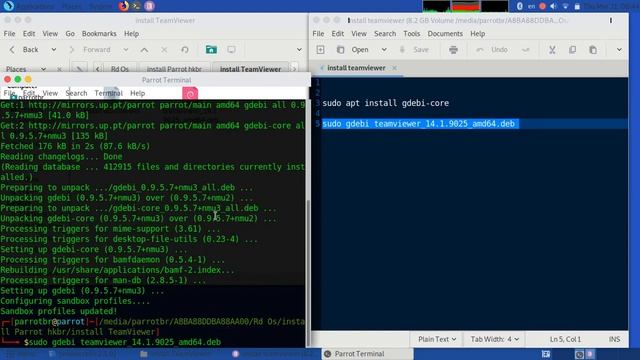Reload the current folder in file manager
Viewport: 640px width, 360px height.
pos(185,49)
